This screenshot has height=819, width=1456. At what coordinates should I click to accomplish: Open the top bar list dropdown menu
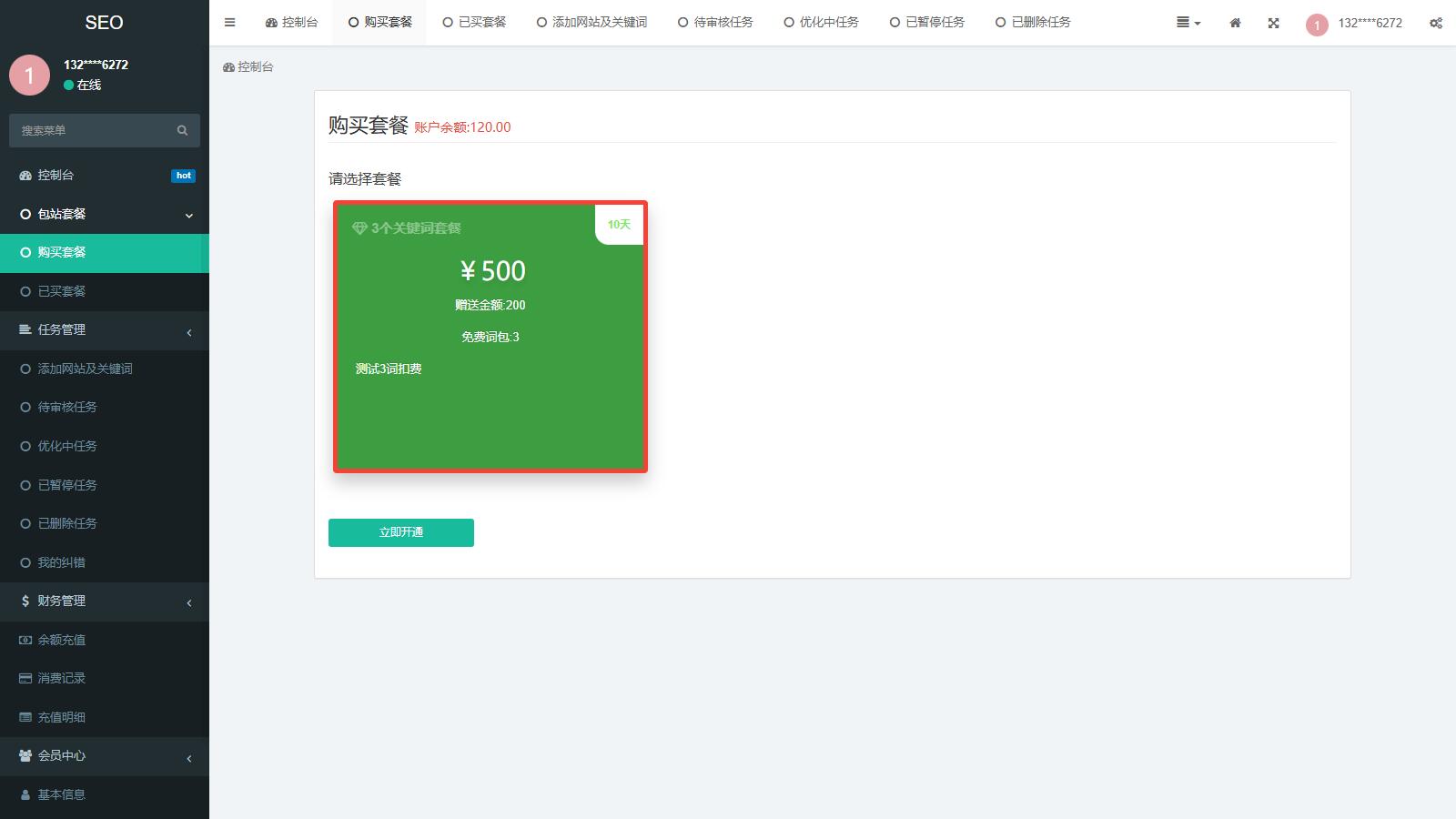tap(1188, 23)
